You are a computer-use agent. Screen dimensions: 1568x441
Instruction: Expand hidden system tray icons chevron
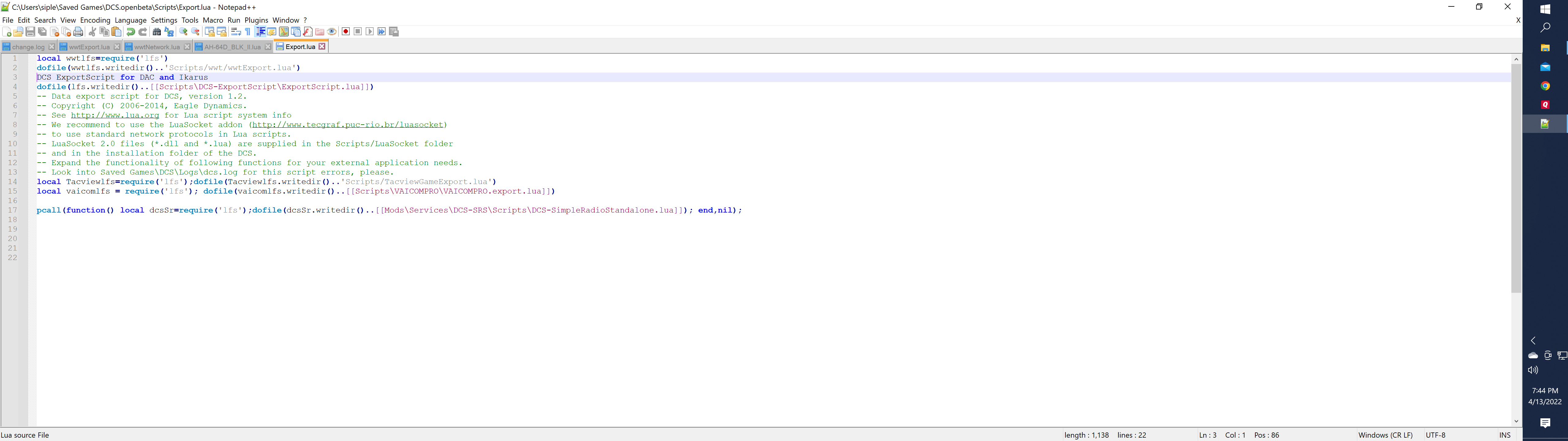coord(1533,341)
